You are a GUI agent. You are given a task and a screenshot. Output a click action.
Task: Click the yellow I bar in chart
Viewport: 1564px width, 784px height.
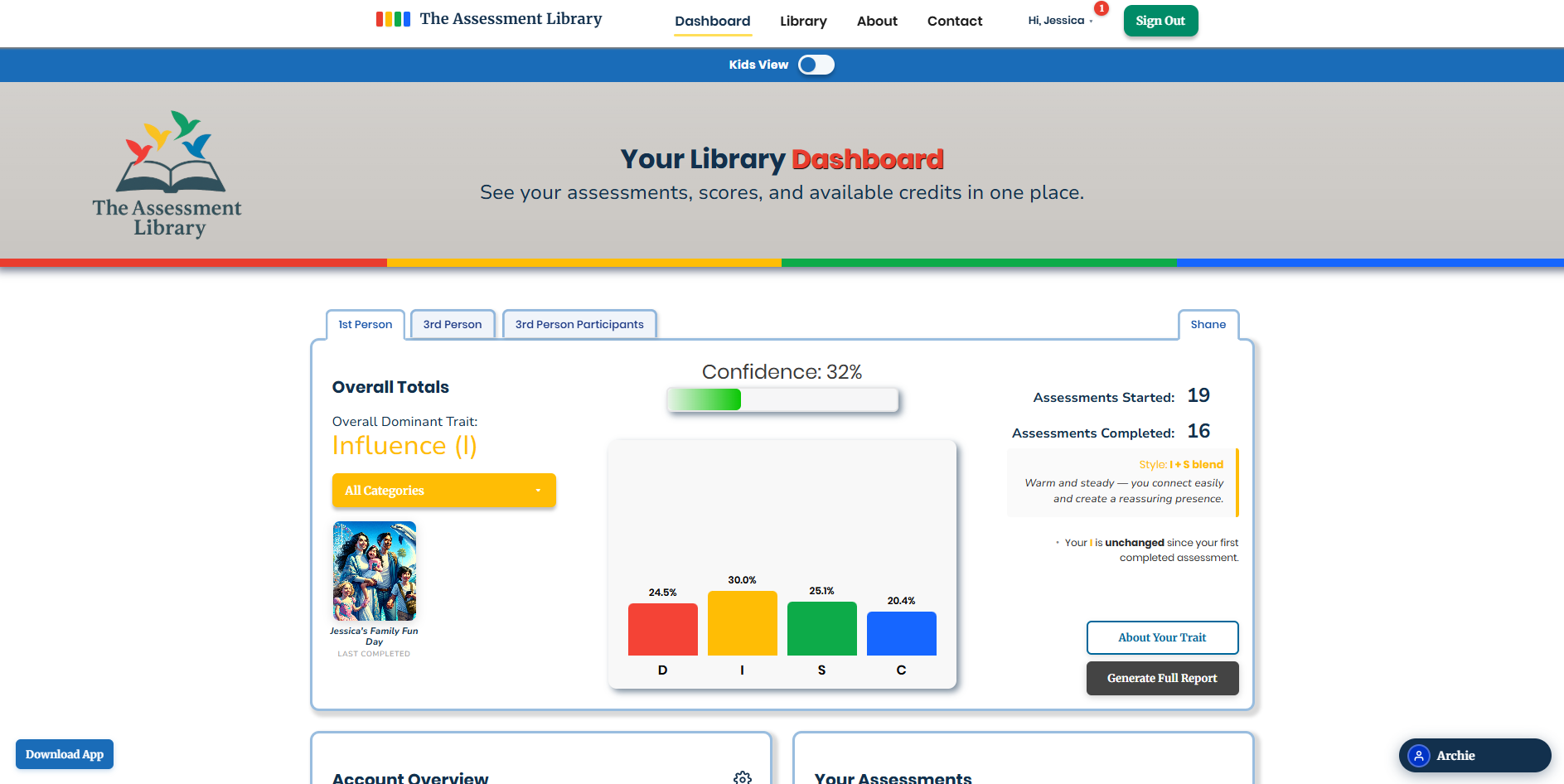click(x=743, y=623)
